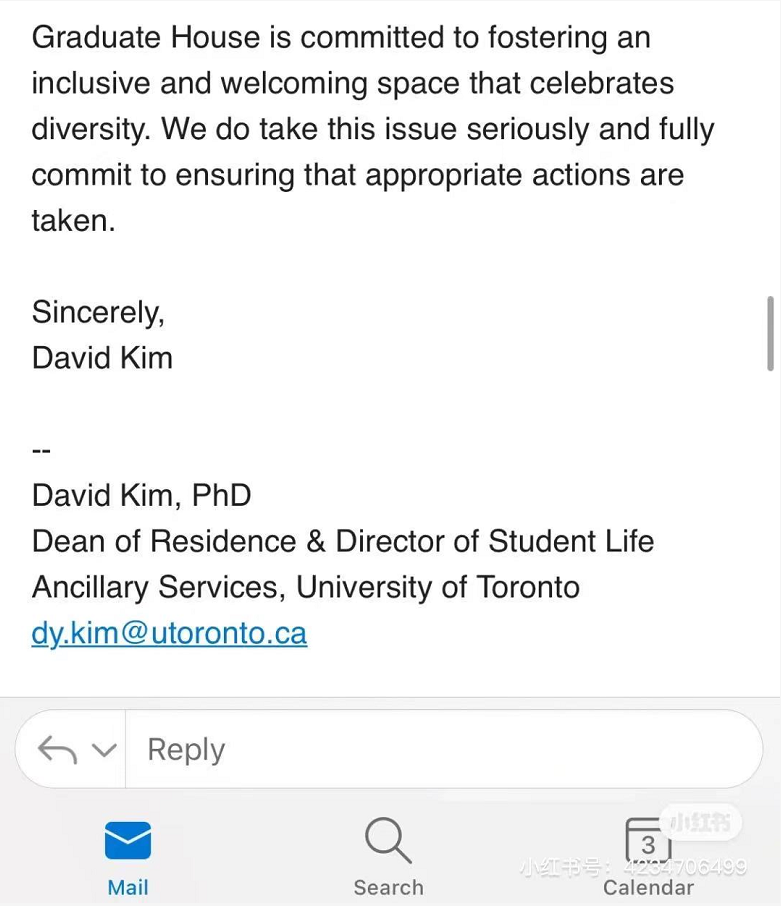Select the Search tab label
781x906 pixels.
tap(388, 887)
